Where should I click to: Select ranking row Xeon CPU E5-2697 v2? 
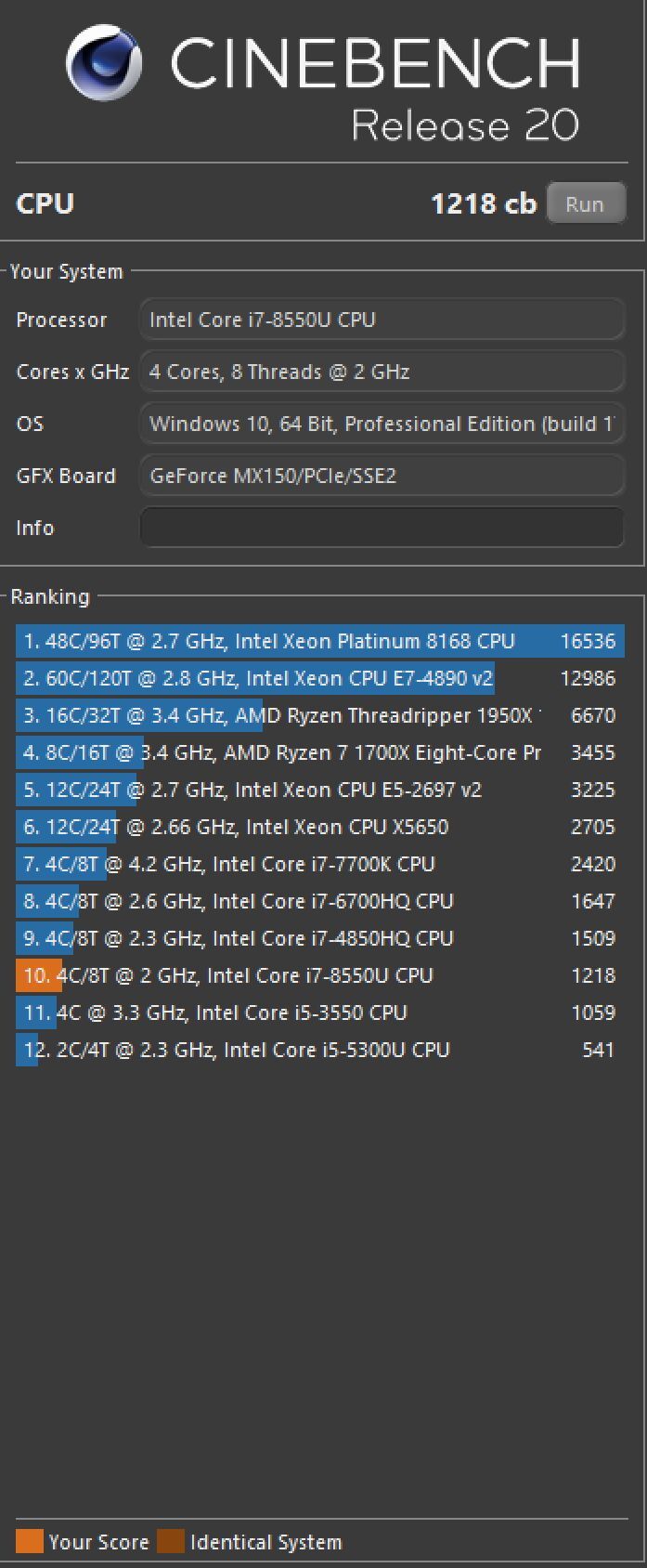(320, 790)
